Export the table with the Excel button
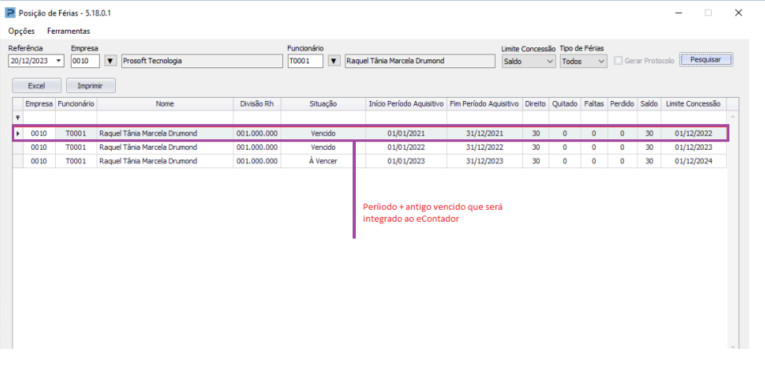Image resolution: width=765 pixels, height=371 pixels. click(x=37, y=85)
